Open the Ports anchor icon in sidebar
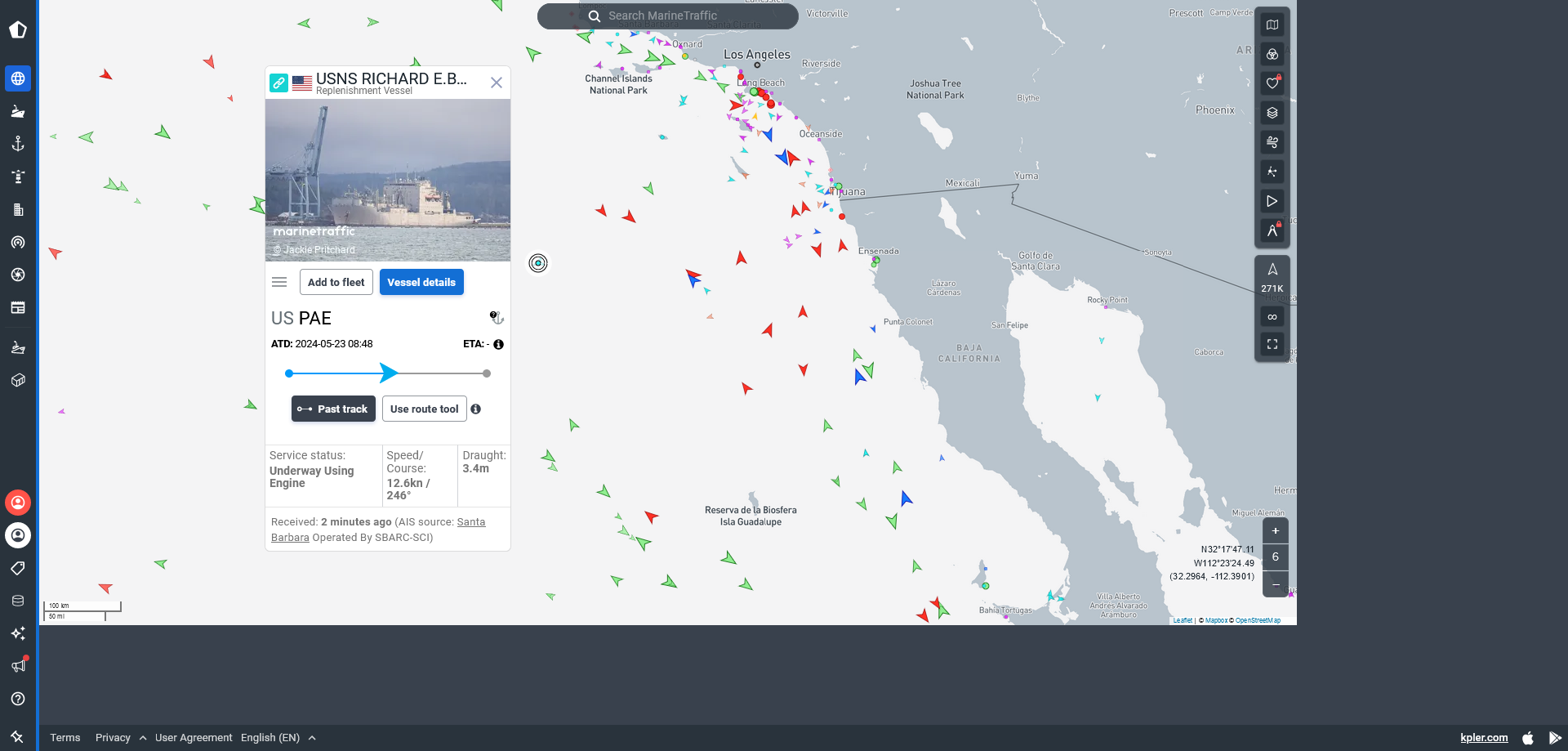The width and height of the screenshot is (1568, 751). click(x=18, y=144)
